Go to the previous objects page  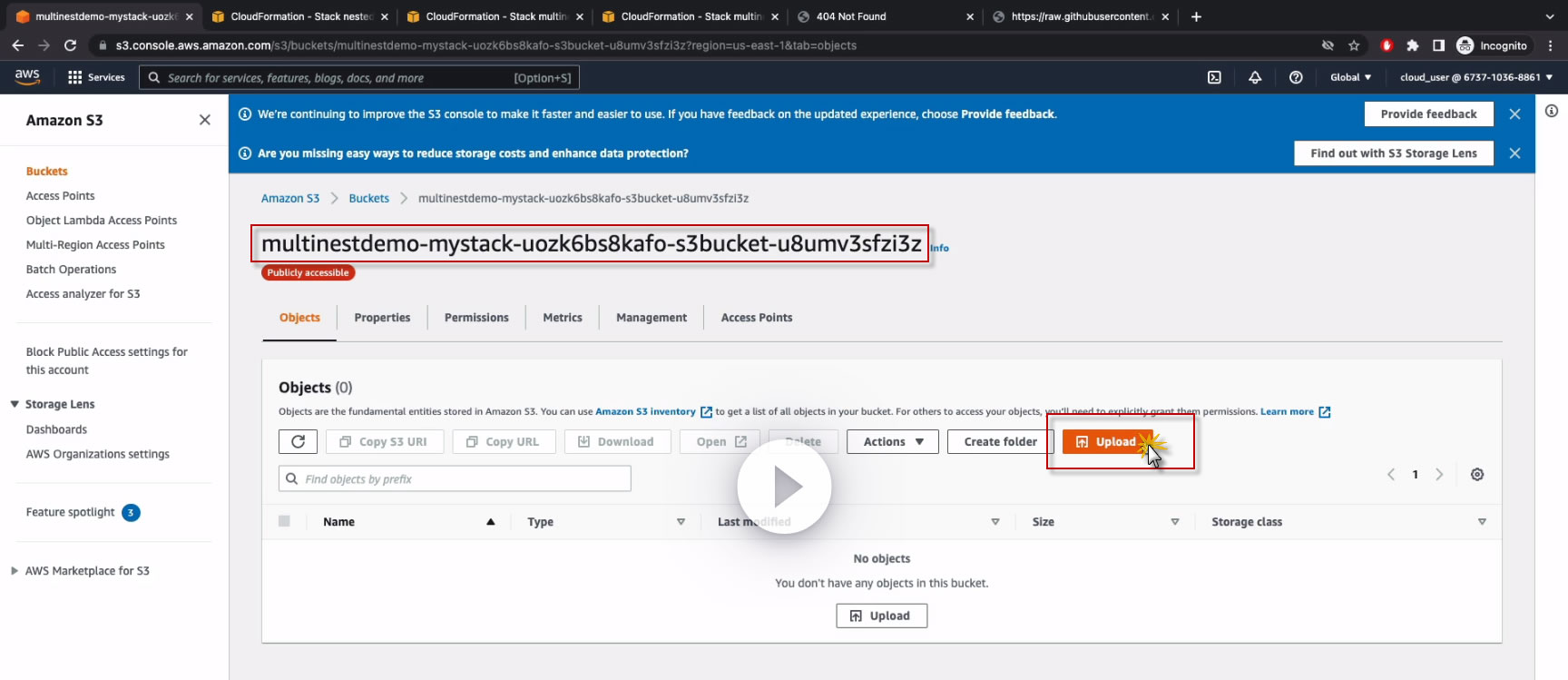pyautogui.click(x=1391, y=475)
